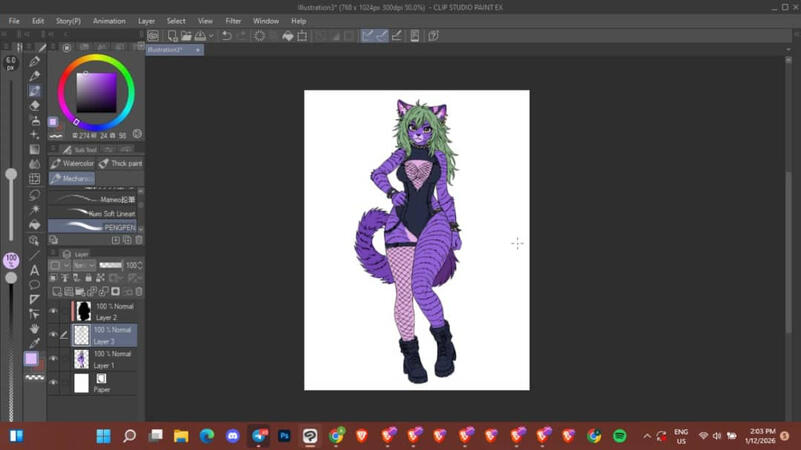Open the Layer menu
This screenshot has width=801, height=450.
(x=146, y=21)
